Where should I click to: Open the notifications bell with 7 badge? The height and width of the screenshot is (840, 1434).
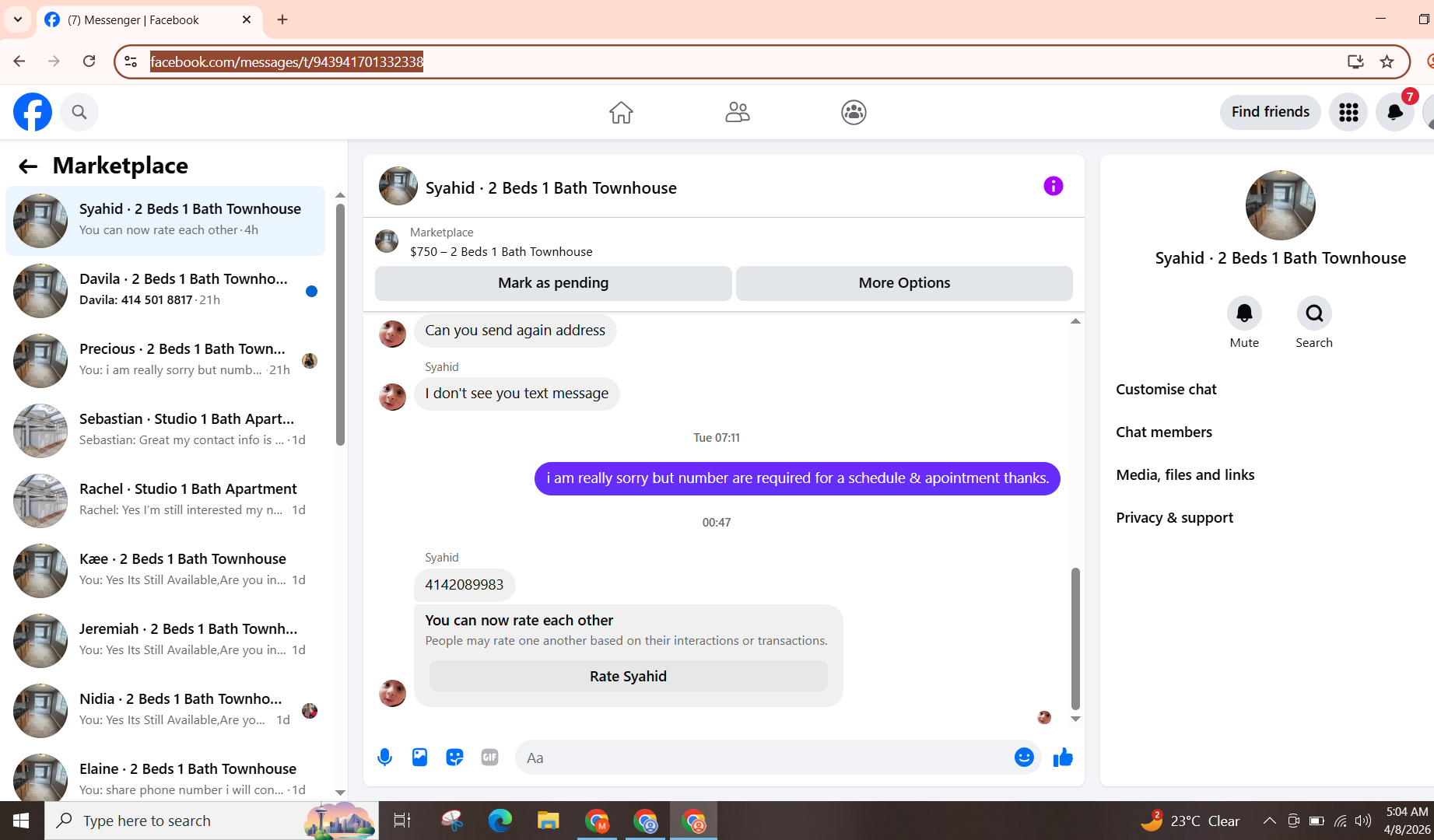(x=1395, y=112)
